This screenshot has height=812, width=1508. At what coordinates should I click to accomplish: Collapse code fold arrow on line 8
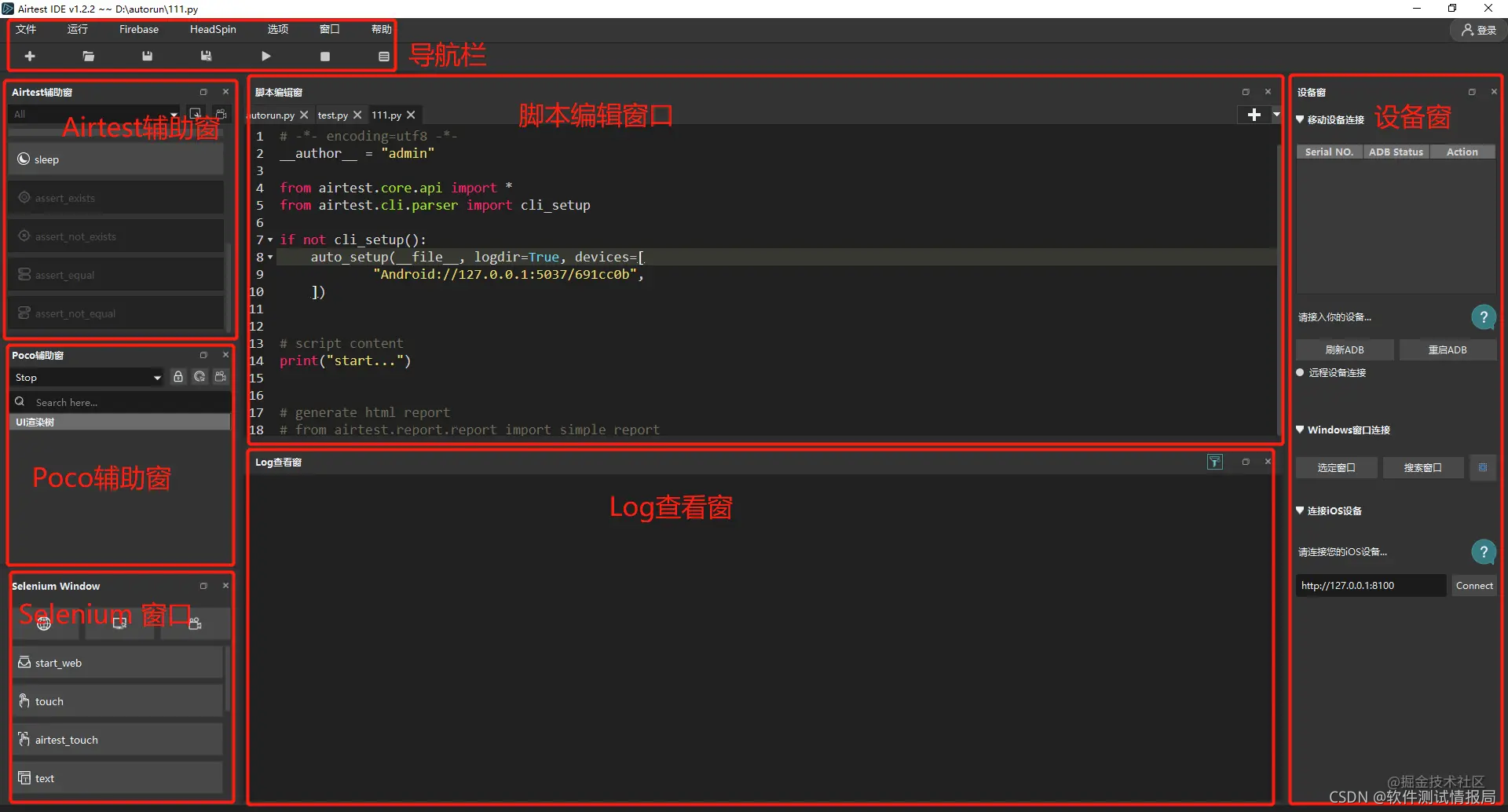pos(270,258)
